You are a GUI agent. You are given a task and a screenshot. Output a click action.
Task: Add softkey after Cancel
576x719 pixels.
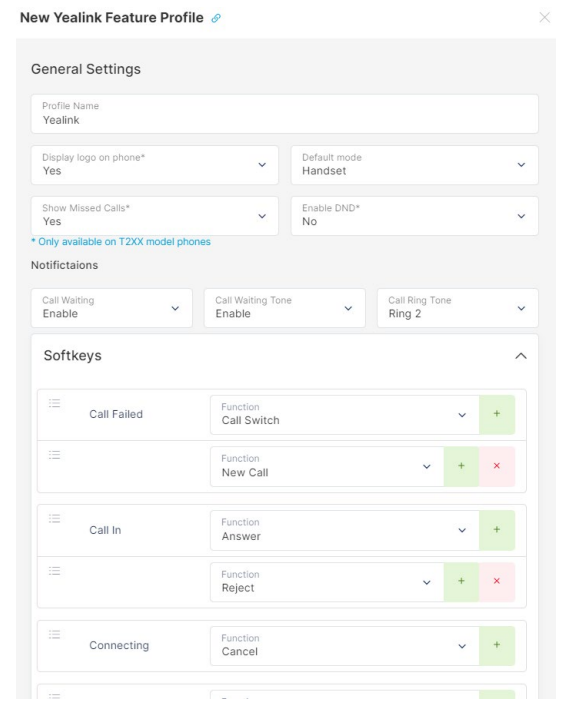[497, 646]
